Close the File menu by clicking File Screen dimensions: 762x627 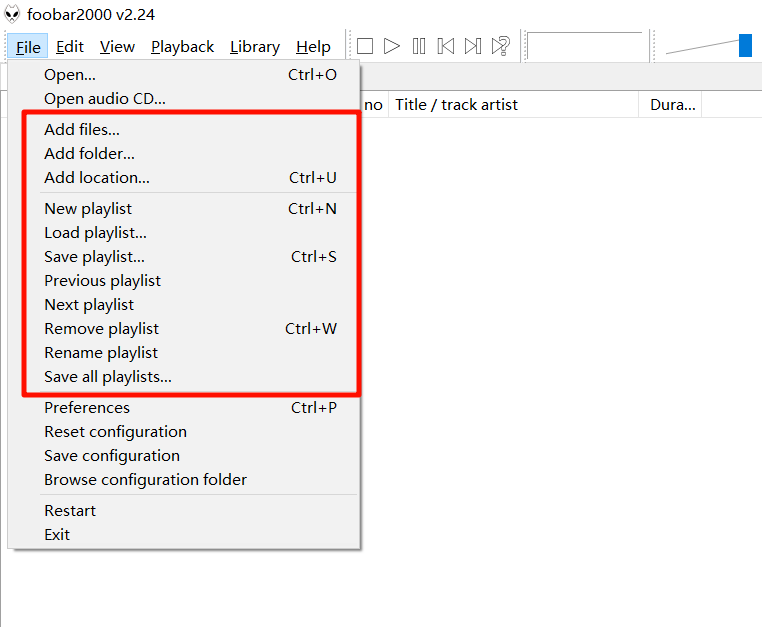click(28, 47)
